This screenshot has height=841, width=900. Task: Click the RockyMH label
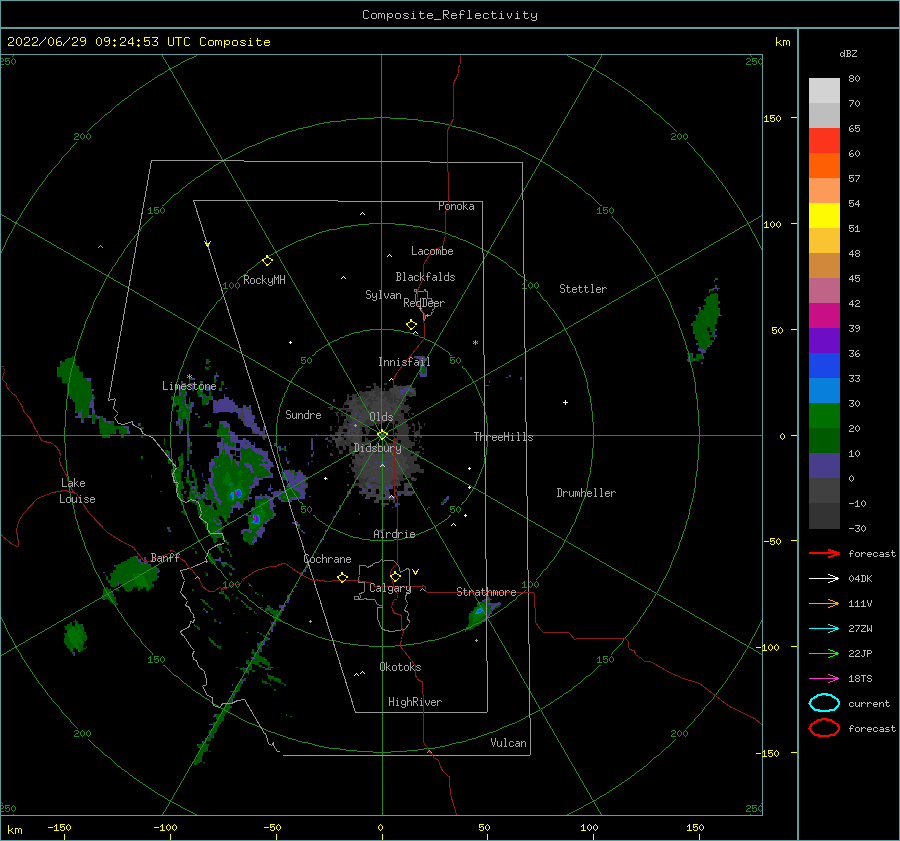pyautogui.click(x=264, y=280)
